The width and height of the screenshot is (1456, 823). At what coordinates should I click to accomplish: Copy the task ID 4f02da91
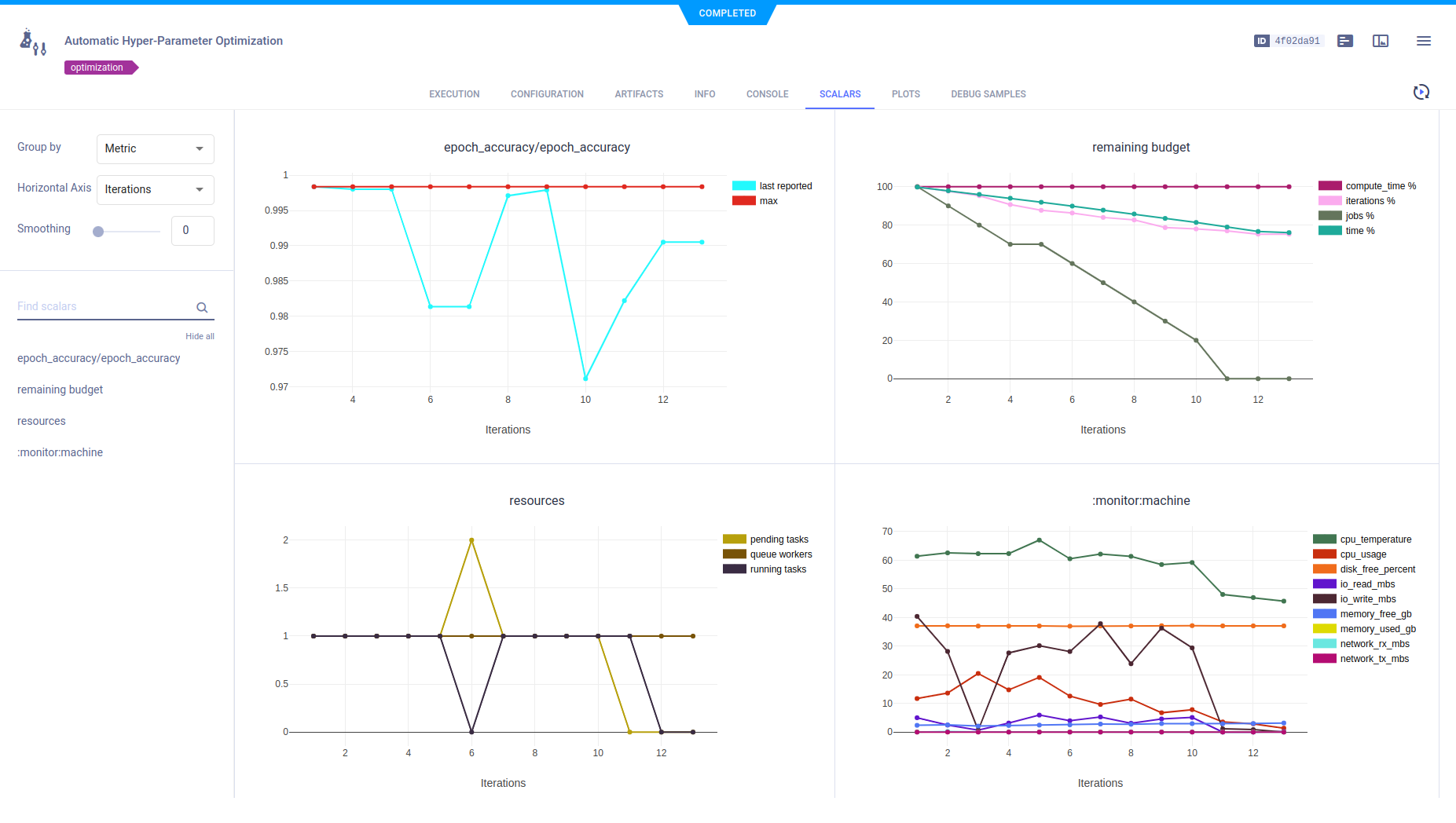1297,41
